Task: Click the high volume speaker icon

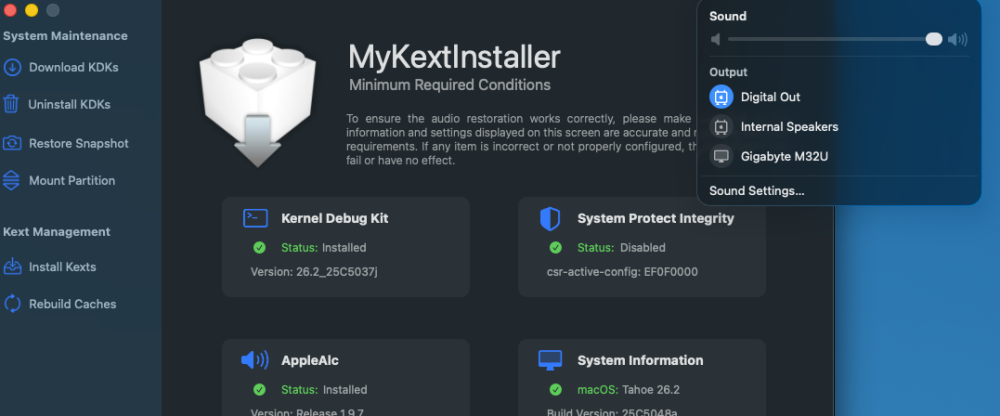Action: [957, 40]
